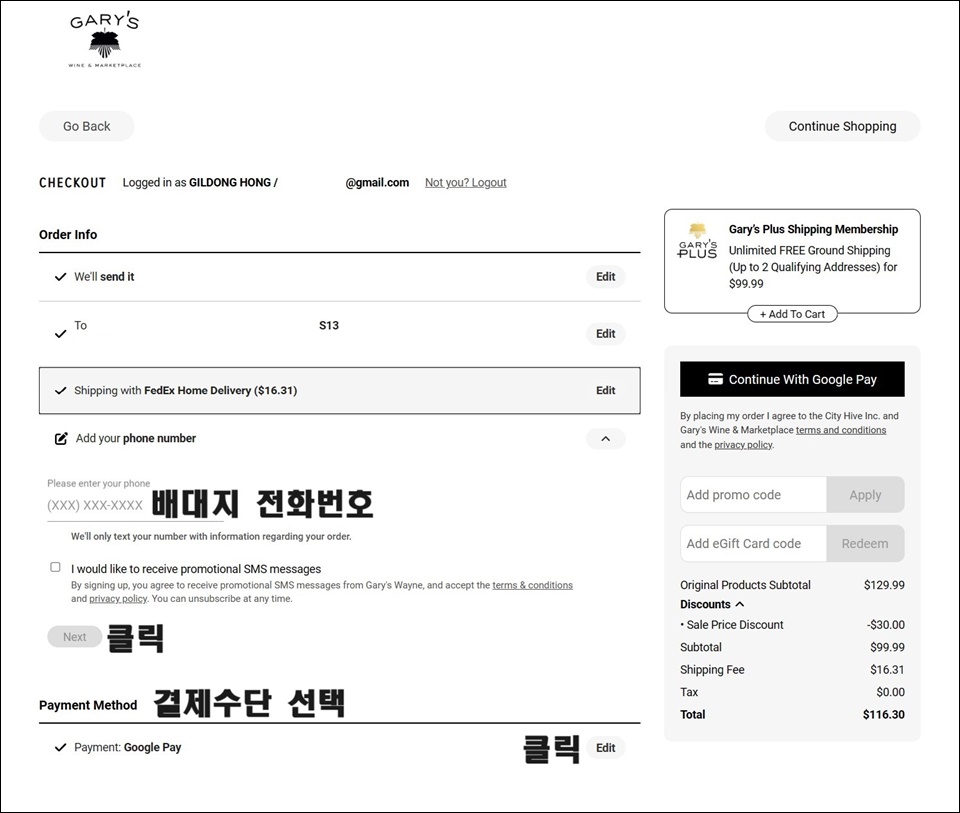Click the Gary's Wine & Marketplace logo

pos(105,40)
